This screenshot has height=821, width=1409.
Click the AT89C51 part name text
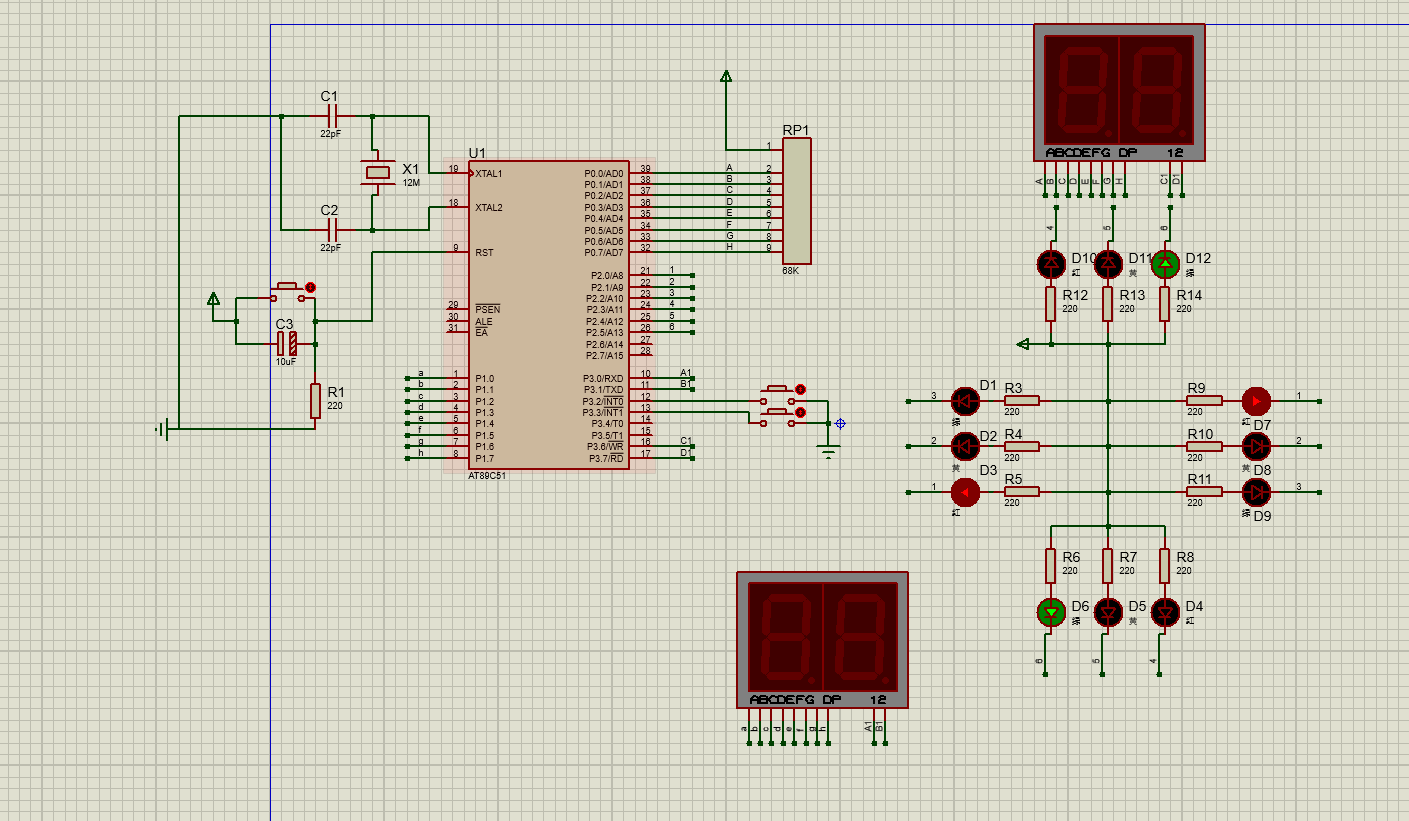487,476
